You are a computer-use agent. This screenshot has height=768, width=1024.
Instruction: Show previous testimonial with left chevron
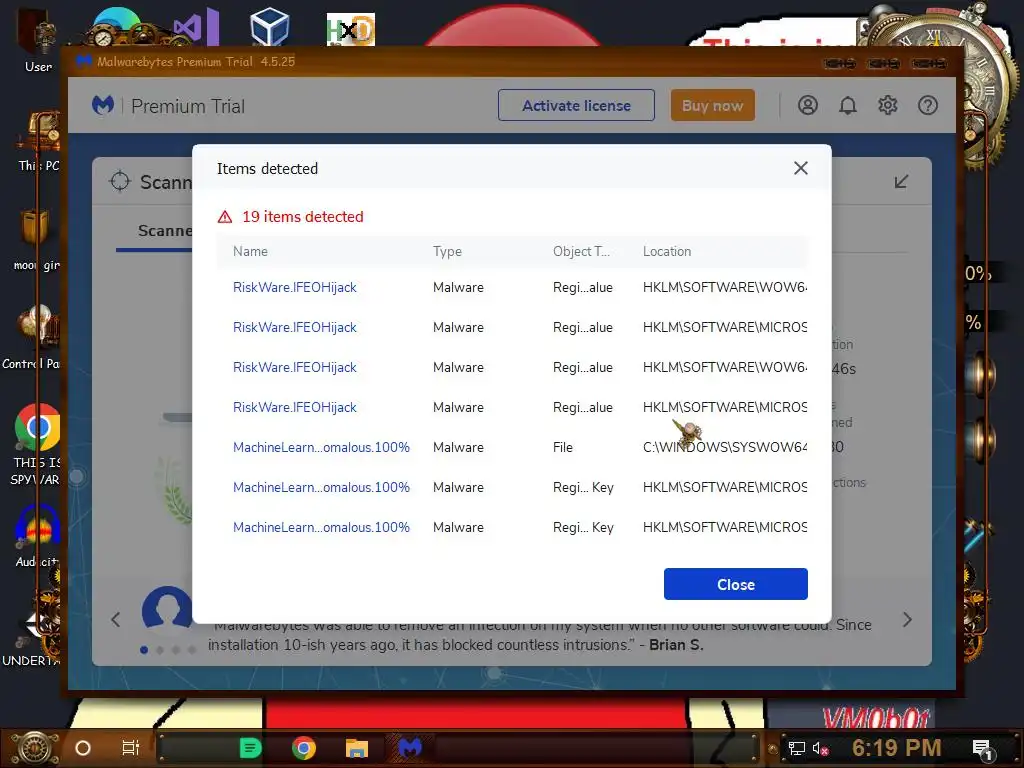point(116,620)
